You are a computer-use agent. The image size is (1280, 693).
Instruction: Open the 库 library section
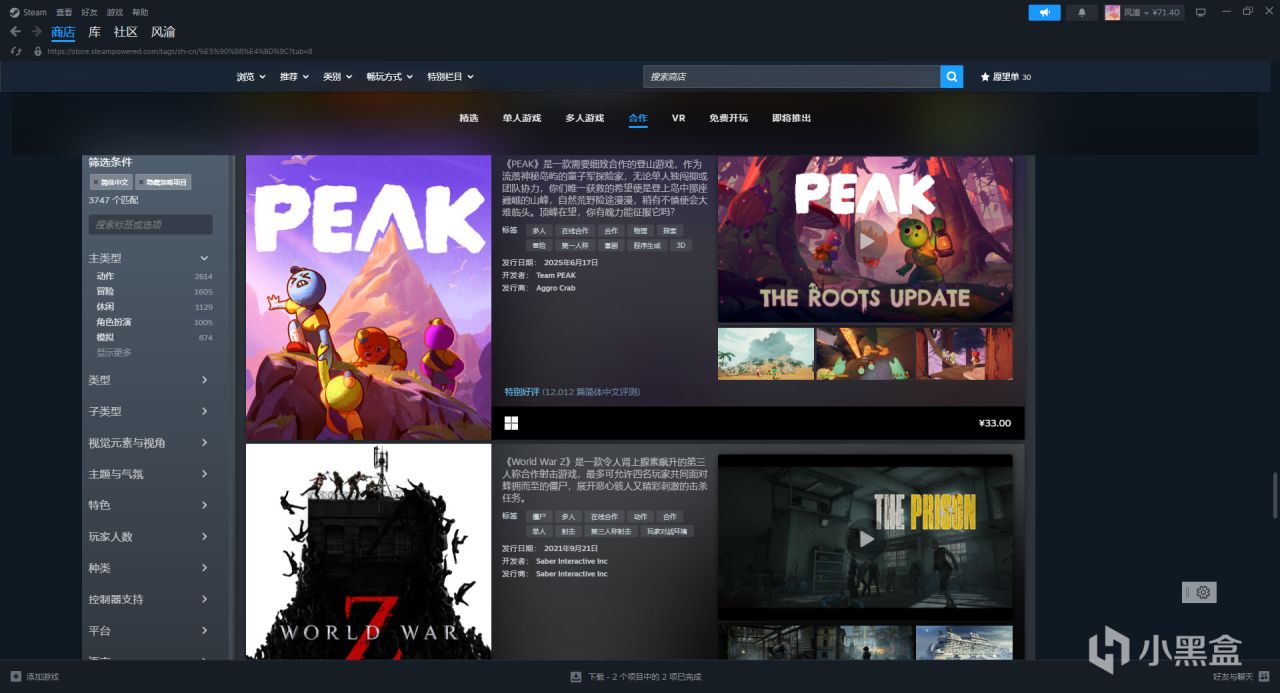[x=94, y=32]
